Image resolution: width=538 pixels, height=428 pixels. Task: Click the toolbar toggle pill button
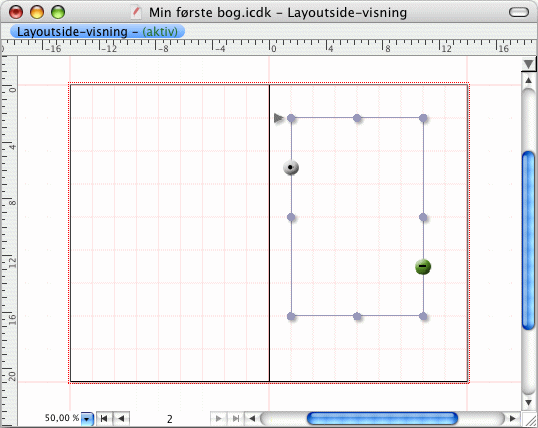[x=518, y=12]
